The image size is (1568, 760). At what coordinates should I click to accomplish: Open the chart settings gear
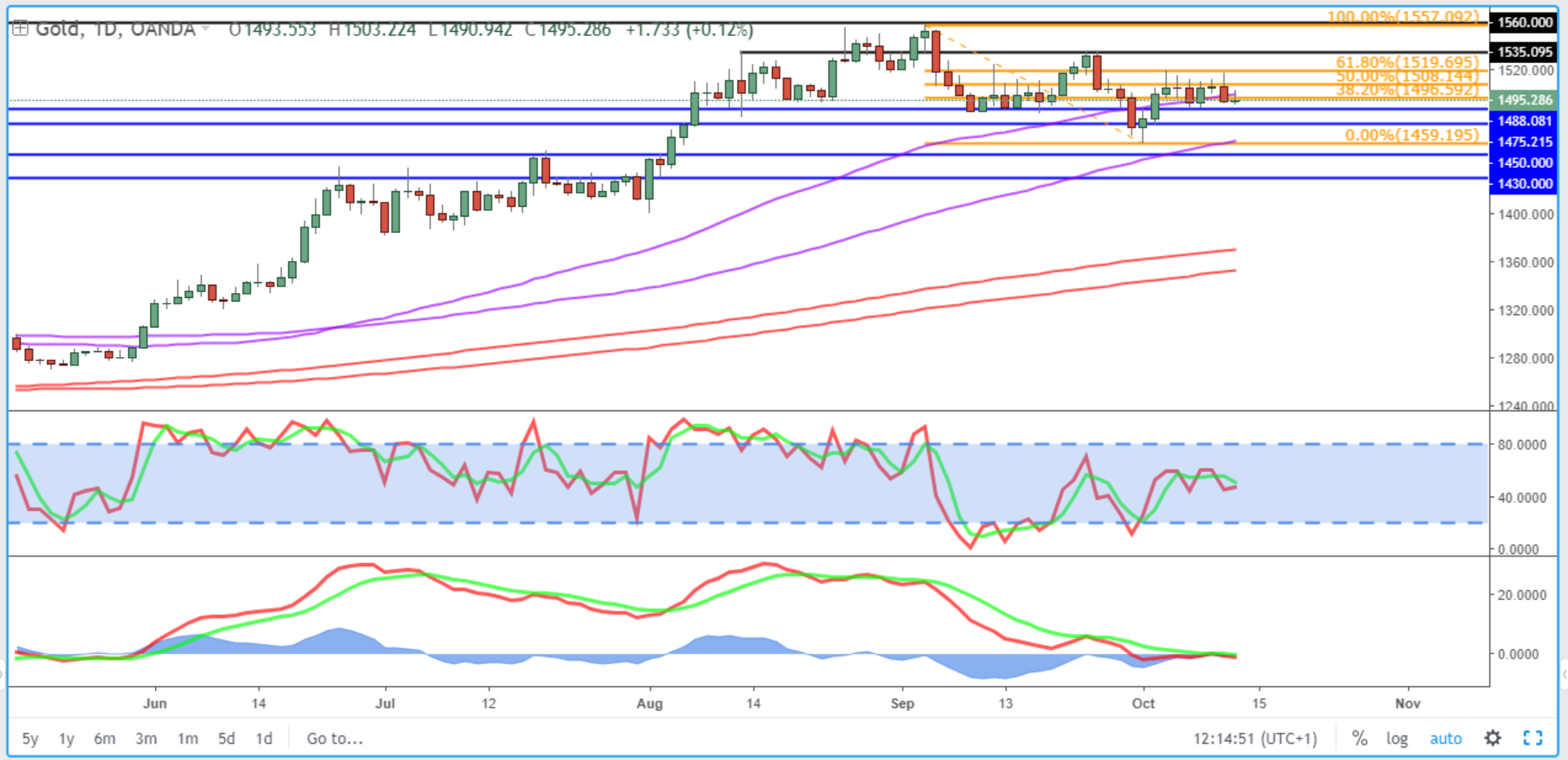pos(1493,738)
